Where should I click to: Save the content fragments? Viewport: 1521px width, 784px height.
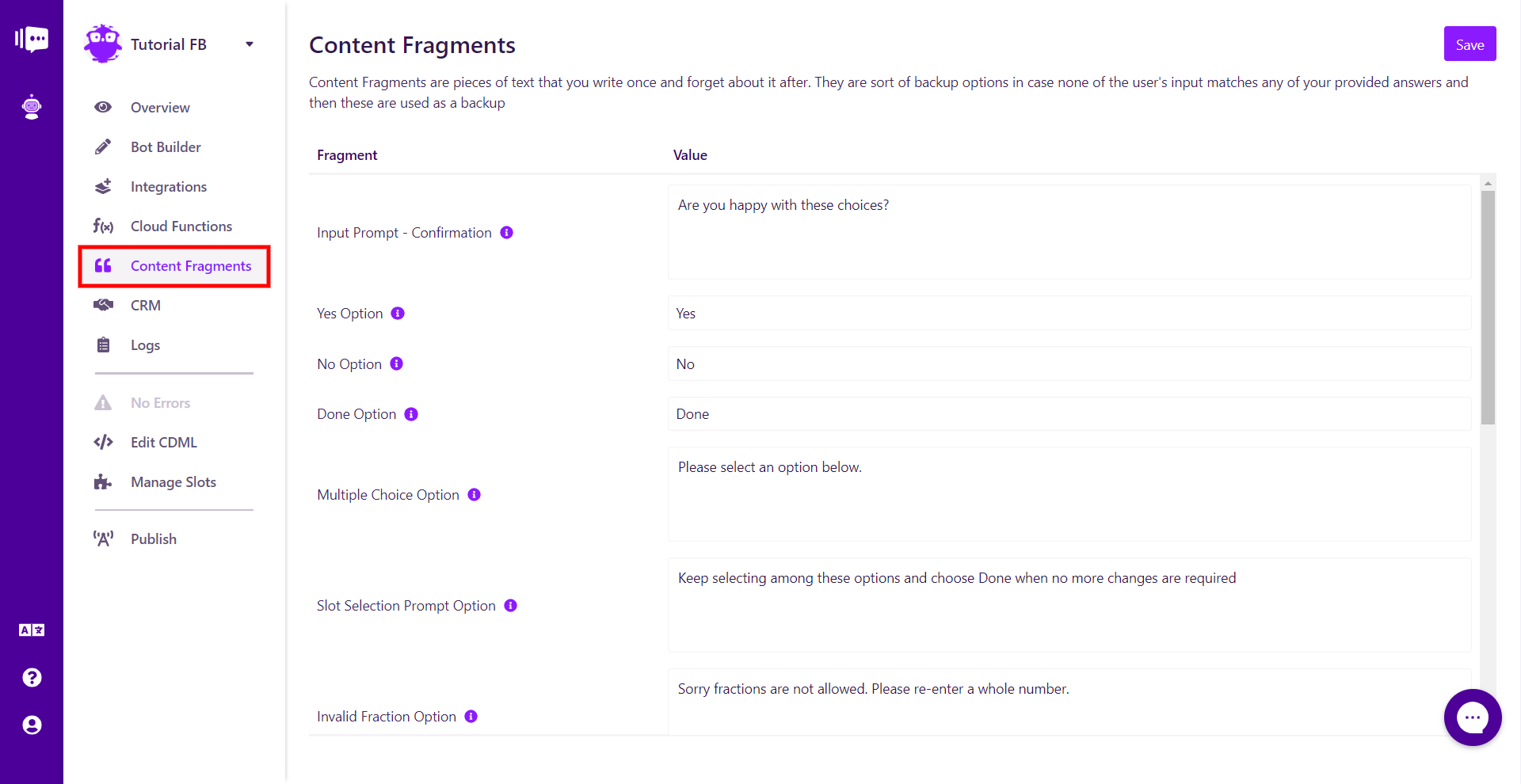tap(1470, 44)
